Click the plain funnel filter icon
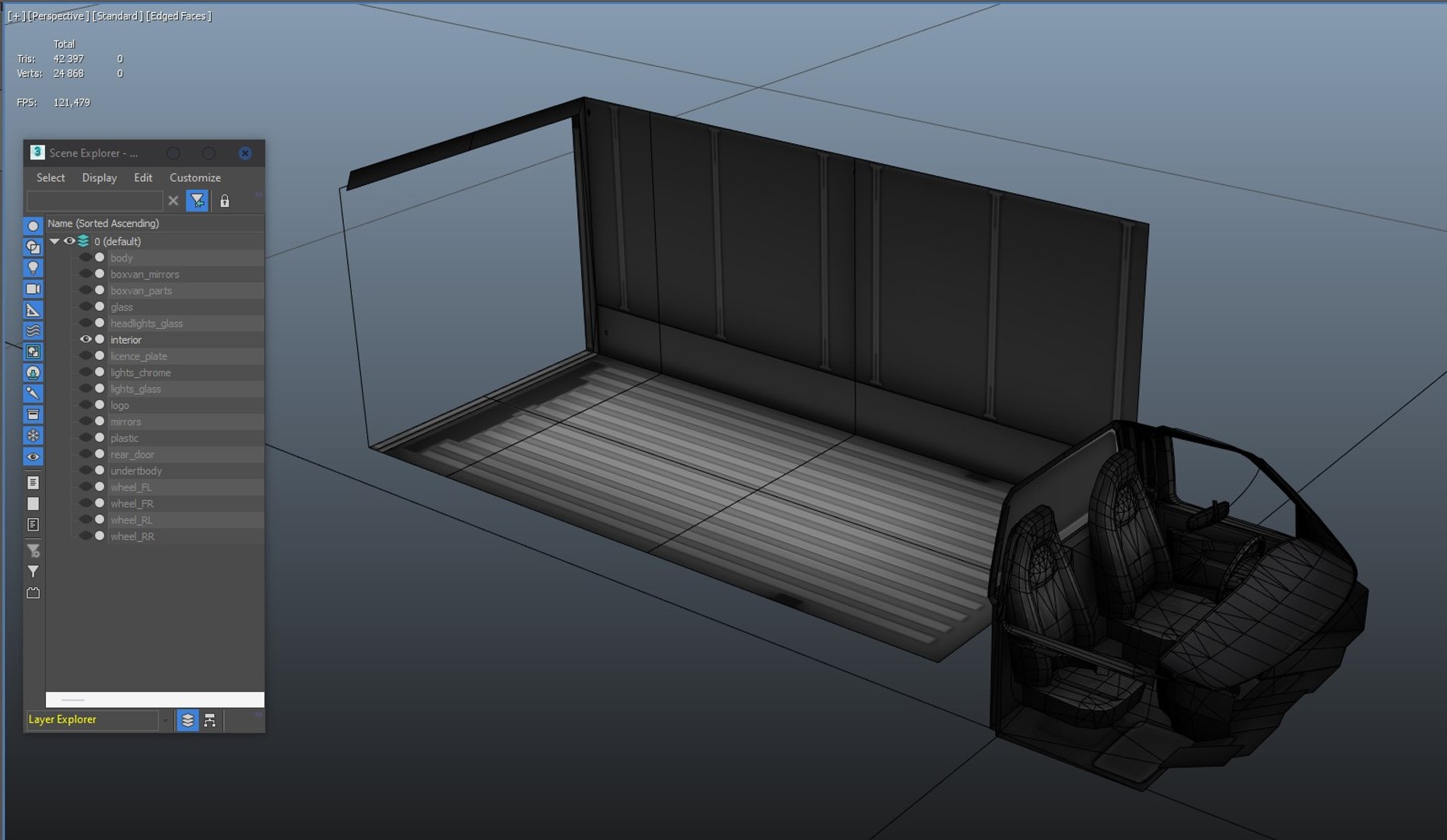 point(33,572)
